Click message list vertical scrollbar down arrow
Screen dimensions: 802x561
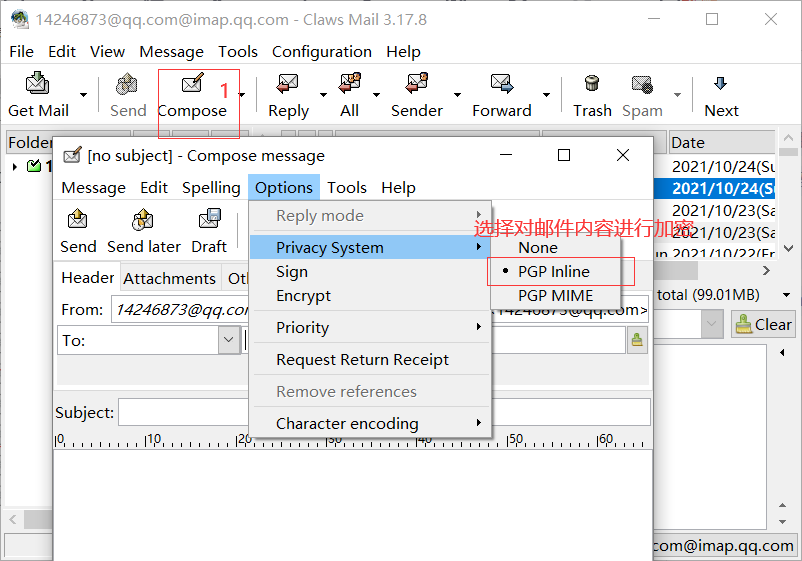pos(788,249)
